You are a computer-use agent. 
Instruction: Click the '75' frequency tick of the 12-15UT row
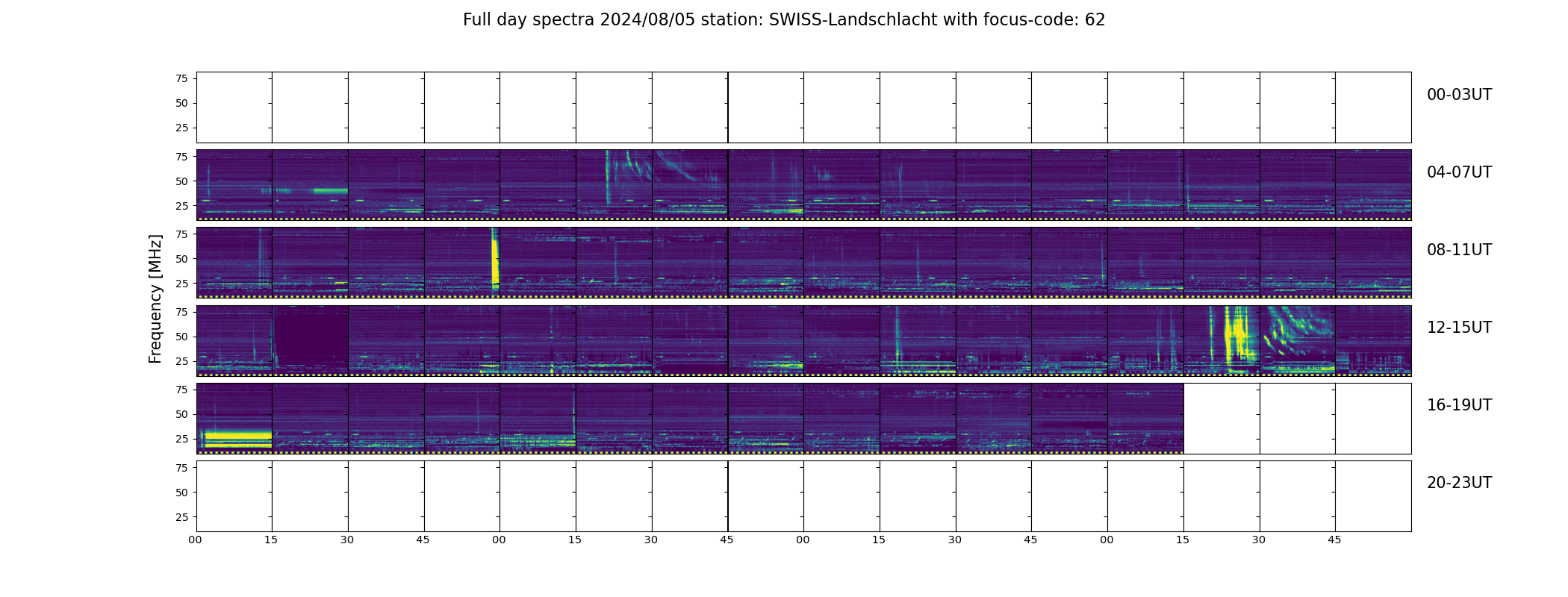(x=181, y=311)
